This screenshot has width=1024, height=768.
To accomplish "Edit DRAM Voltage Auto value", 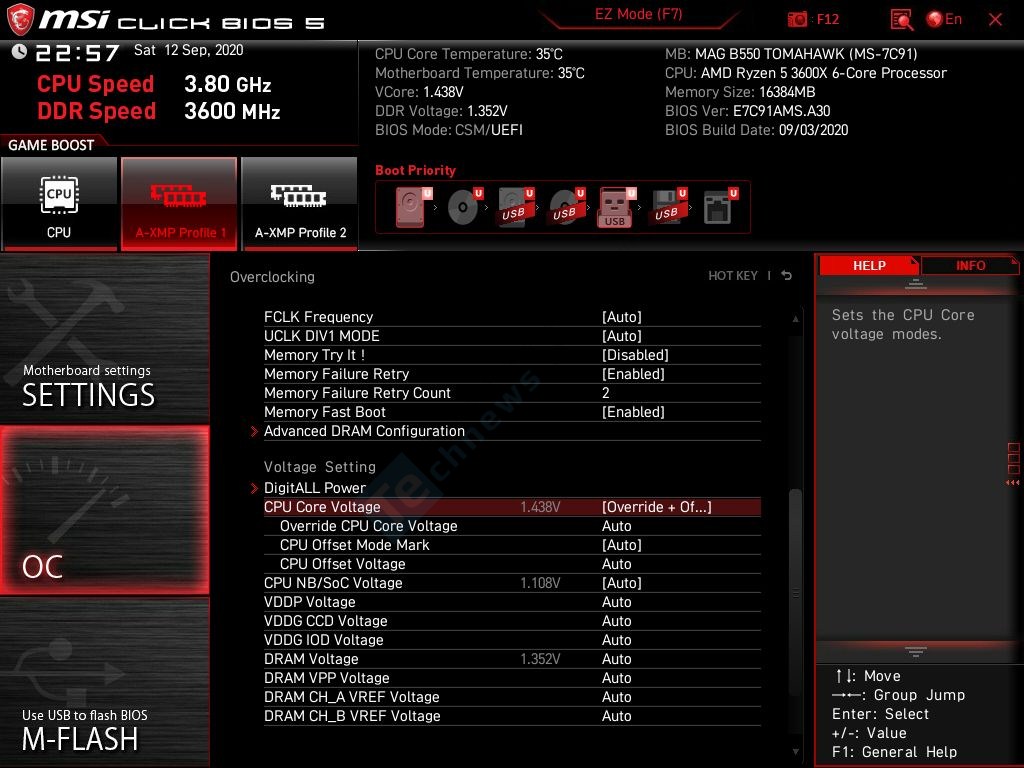I will (x=616, y=659).
